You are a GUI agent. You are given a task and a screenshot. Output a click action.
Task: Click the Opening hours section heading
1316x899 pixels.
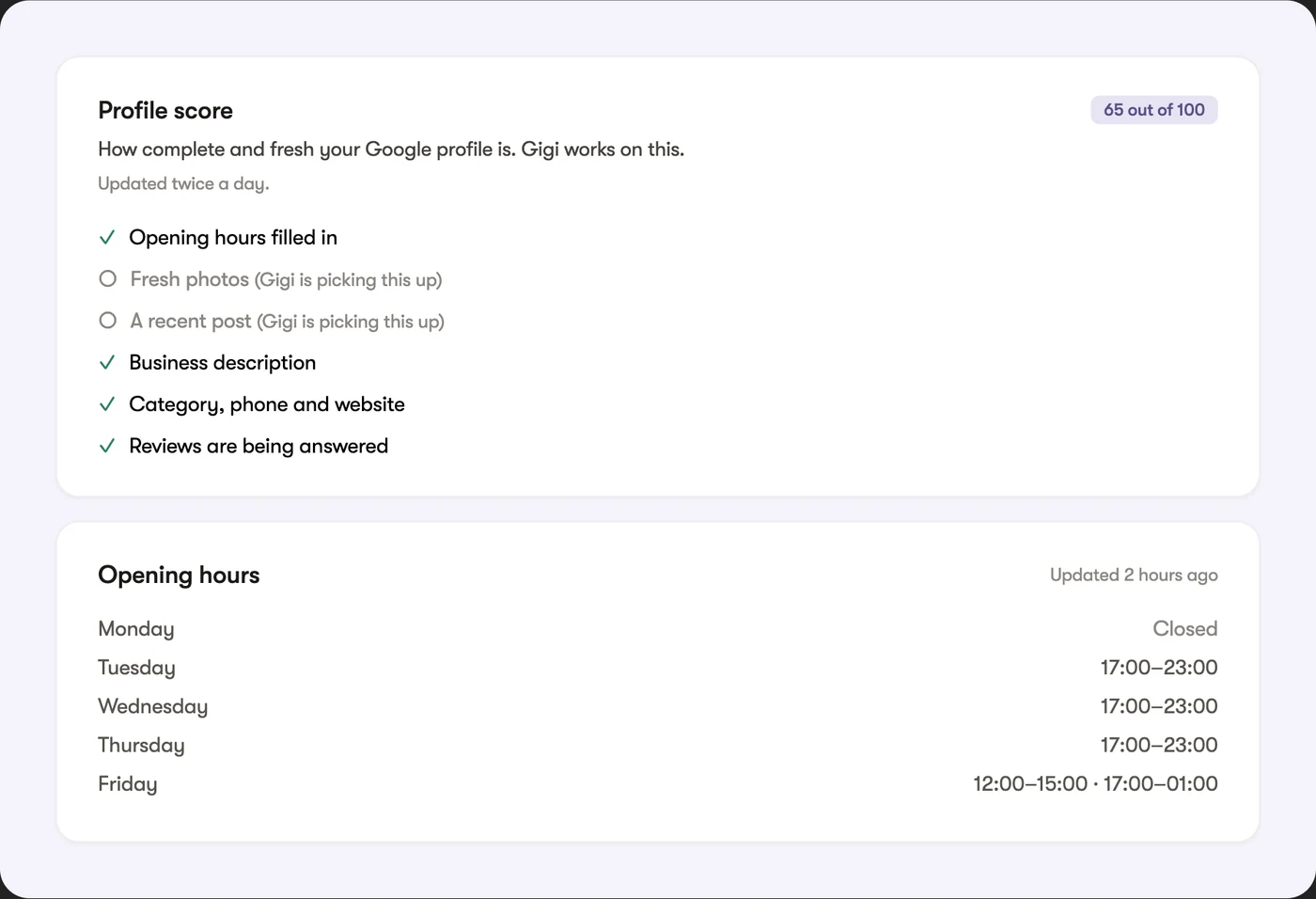tap(179, 575)
